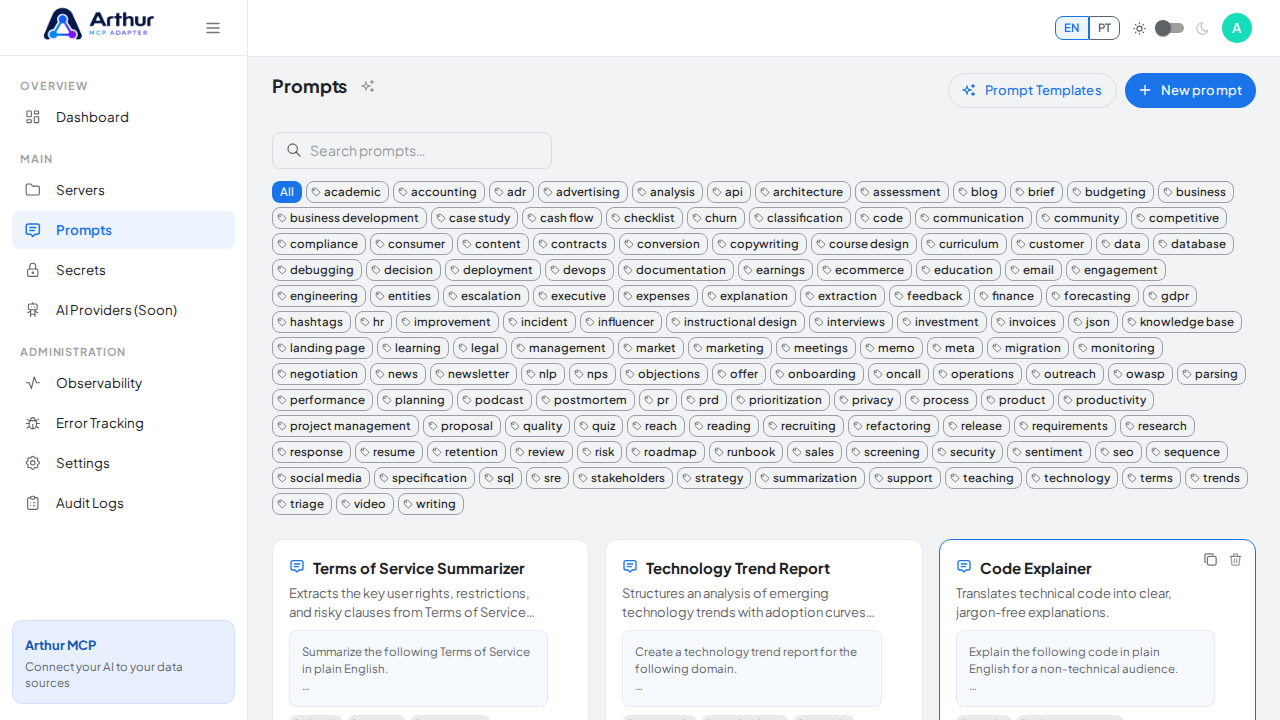Filter prompts by instructional design tag
This screenshot has width=1280, height=720.
click(735, 322)
